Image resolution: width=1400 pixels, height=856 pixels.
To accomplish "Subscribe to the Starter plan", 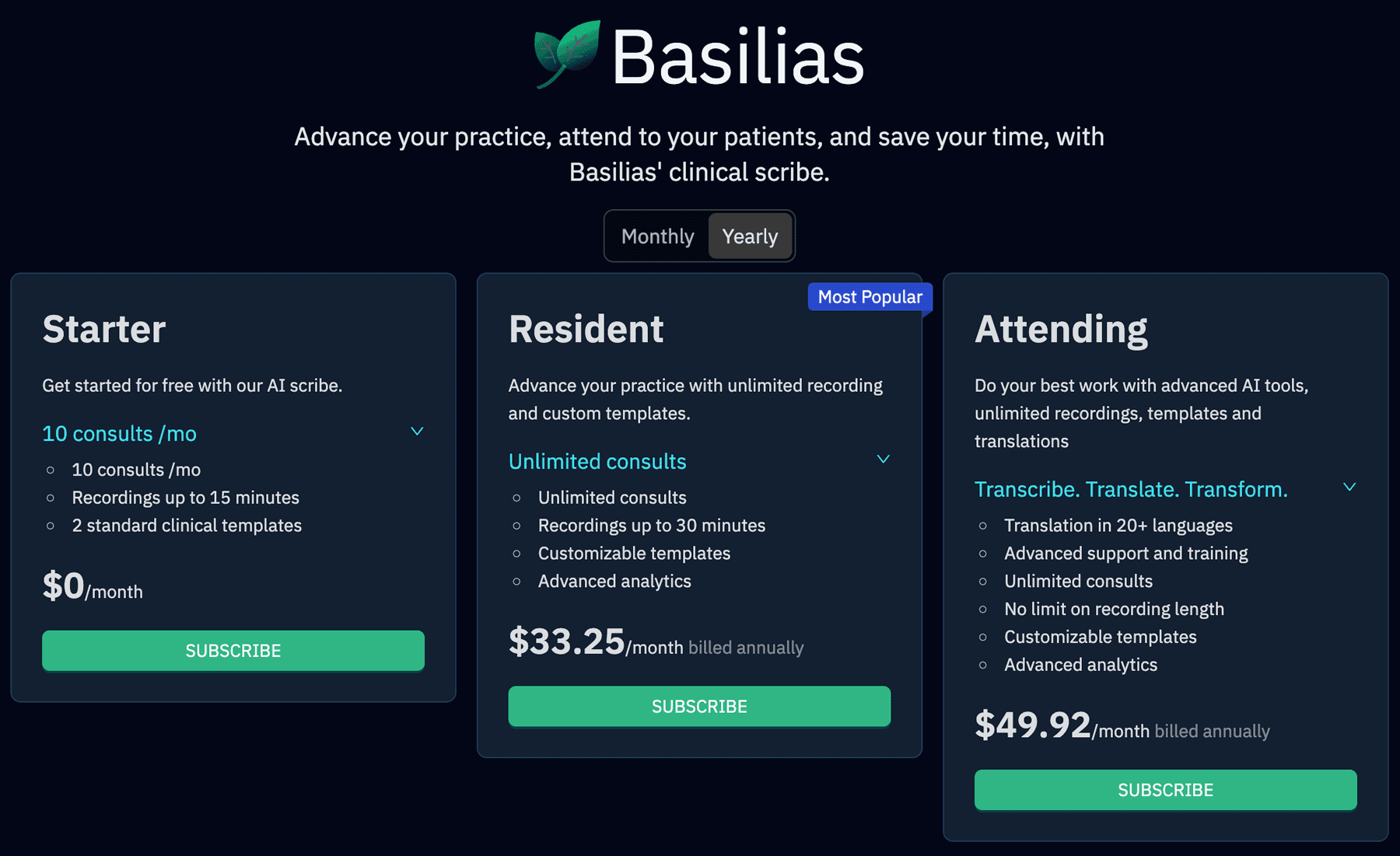I will point(233,651).
